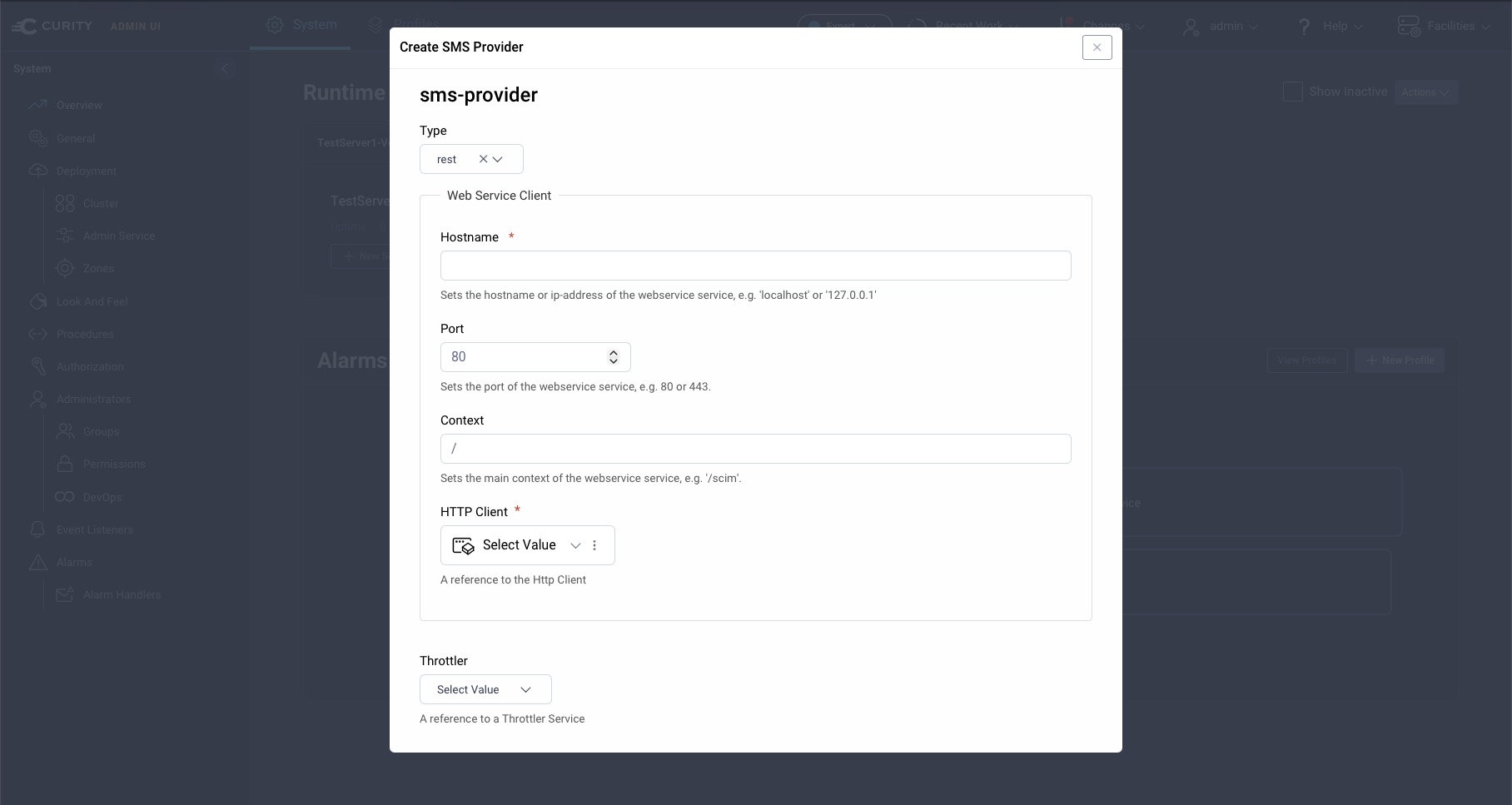
Task: Click the View Profiles button
Action: 1306,360
